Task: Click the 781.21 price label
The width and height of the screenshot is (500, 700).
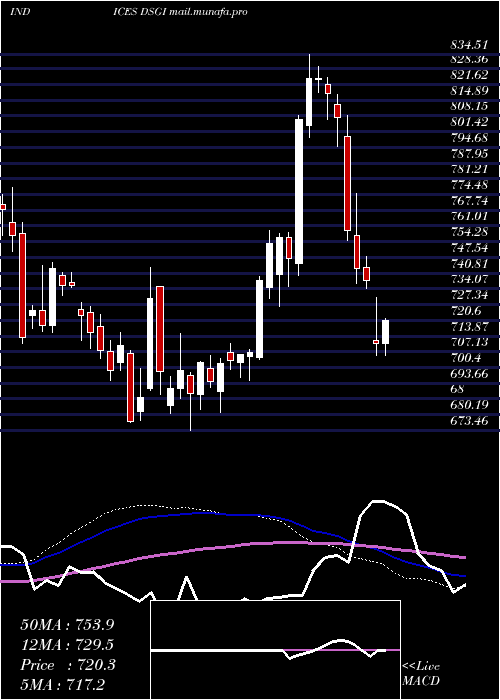Action: 469,170
